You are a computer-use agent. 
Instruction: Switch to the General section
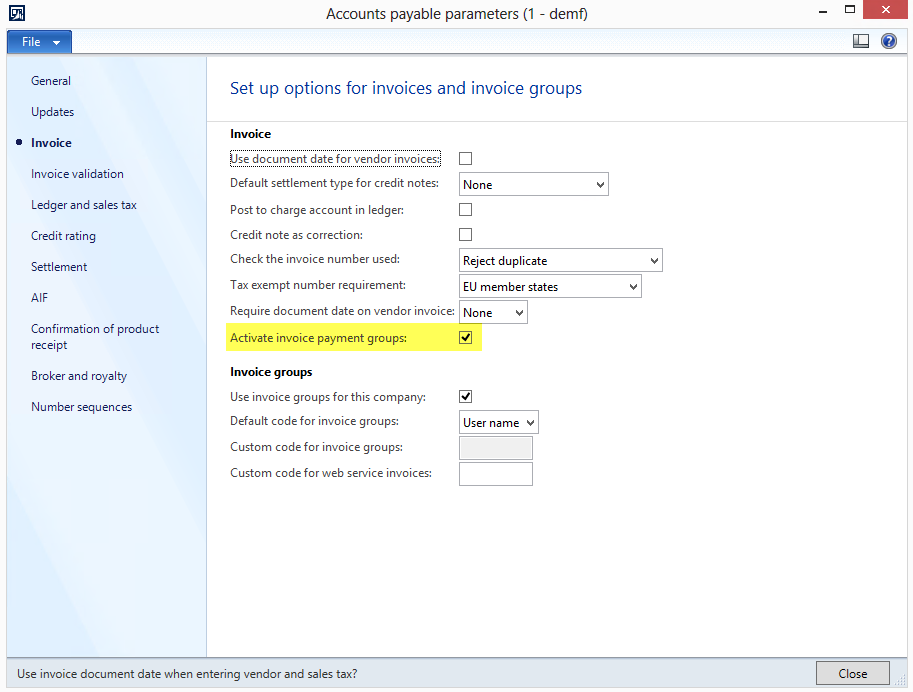pos(51,81)
